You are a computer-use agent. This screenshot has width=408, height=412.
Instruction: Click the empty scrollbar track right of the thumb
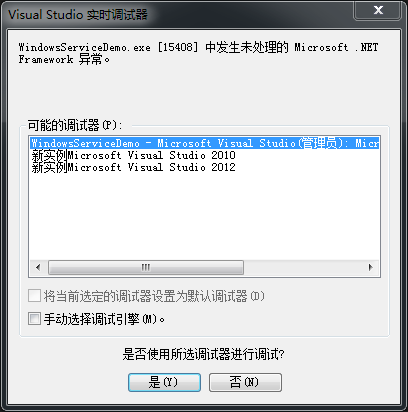(303, 267)
